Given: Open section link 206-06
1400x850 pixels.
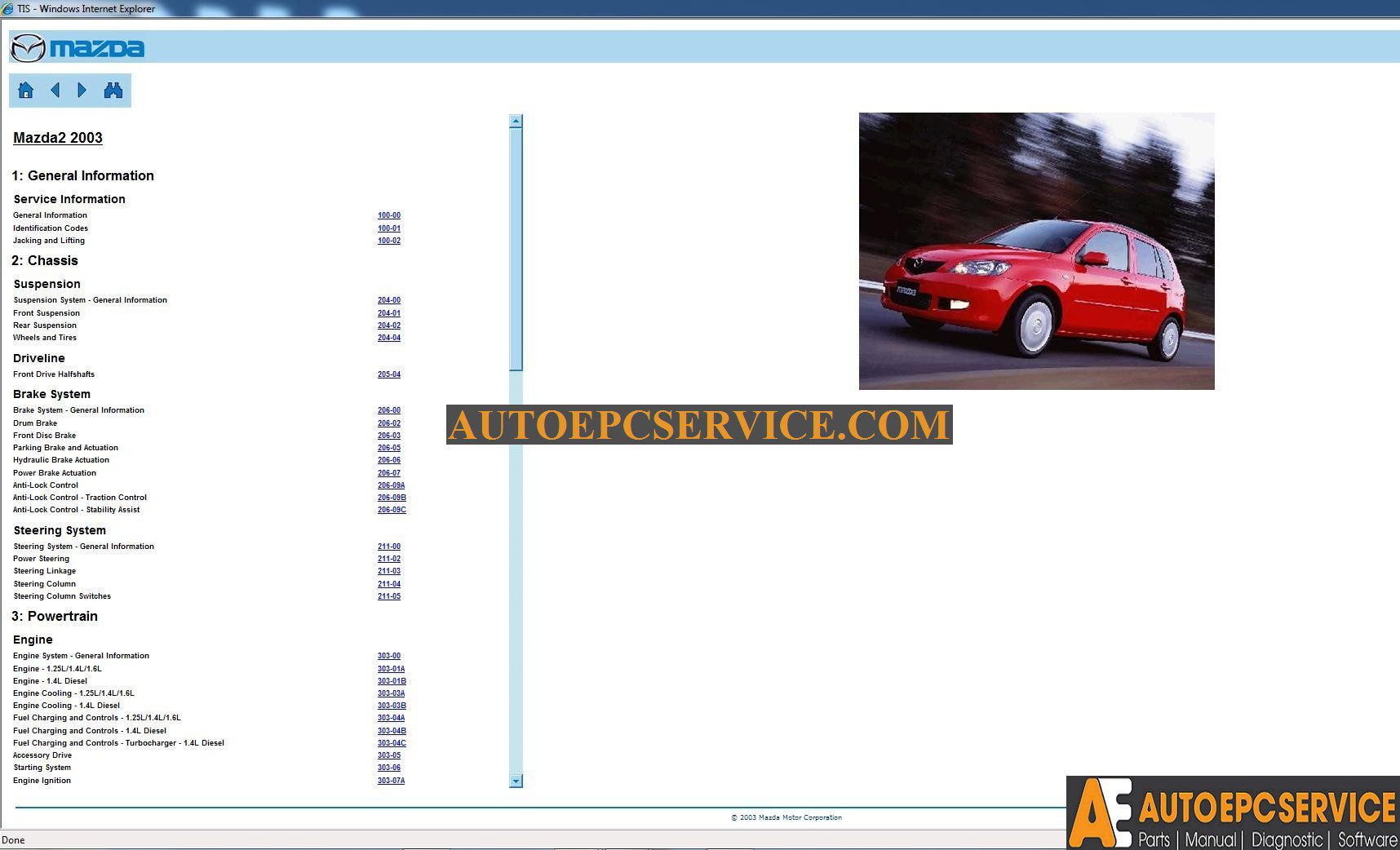Looking at the screenshot, I should [389, 460].
